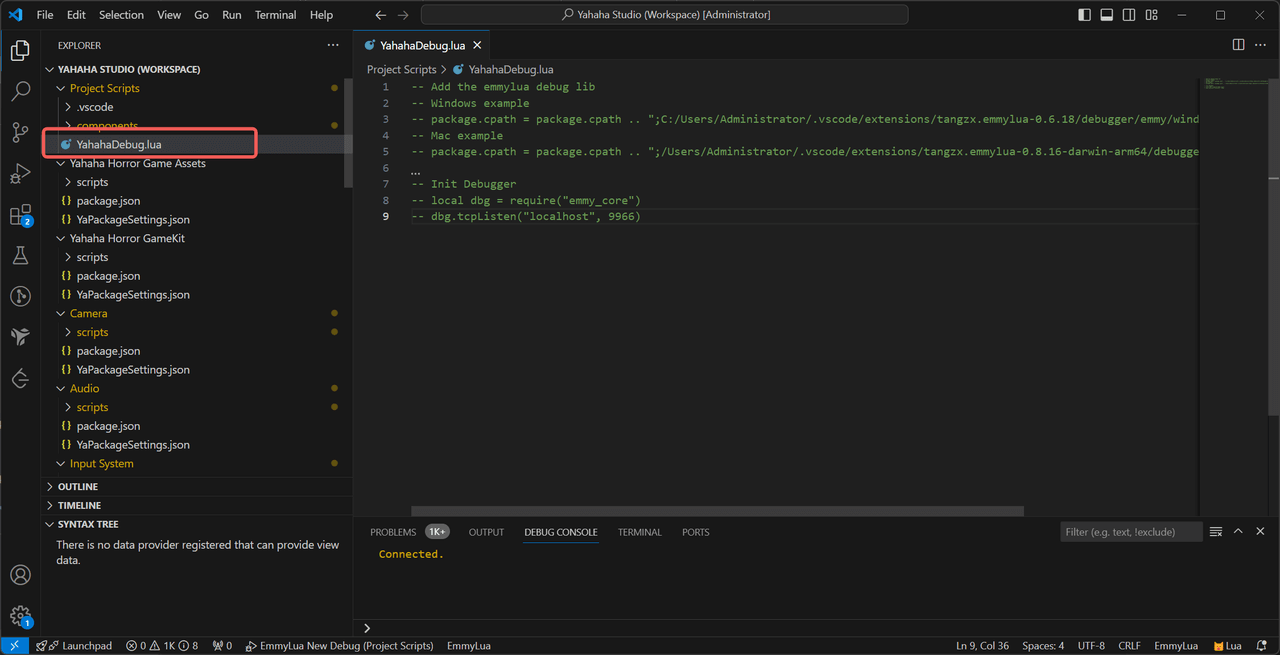This screenshot has height=655, width=1280.
Task: Collapse the Camera folder in explorer
Action: click(x=88, y=313)
